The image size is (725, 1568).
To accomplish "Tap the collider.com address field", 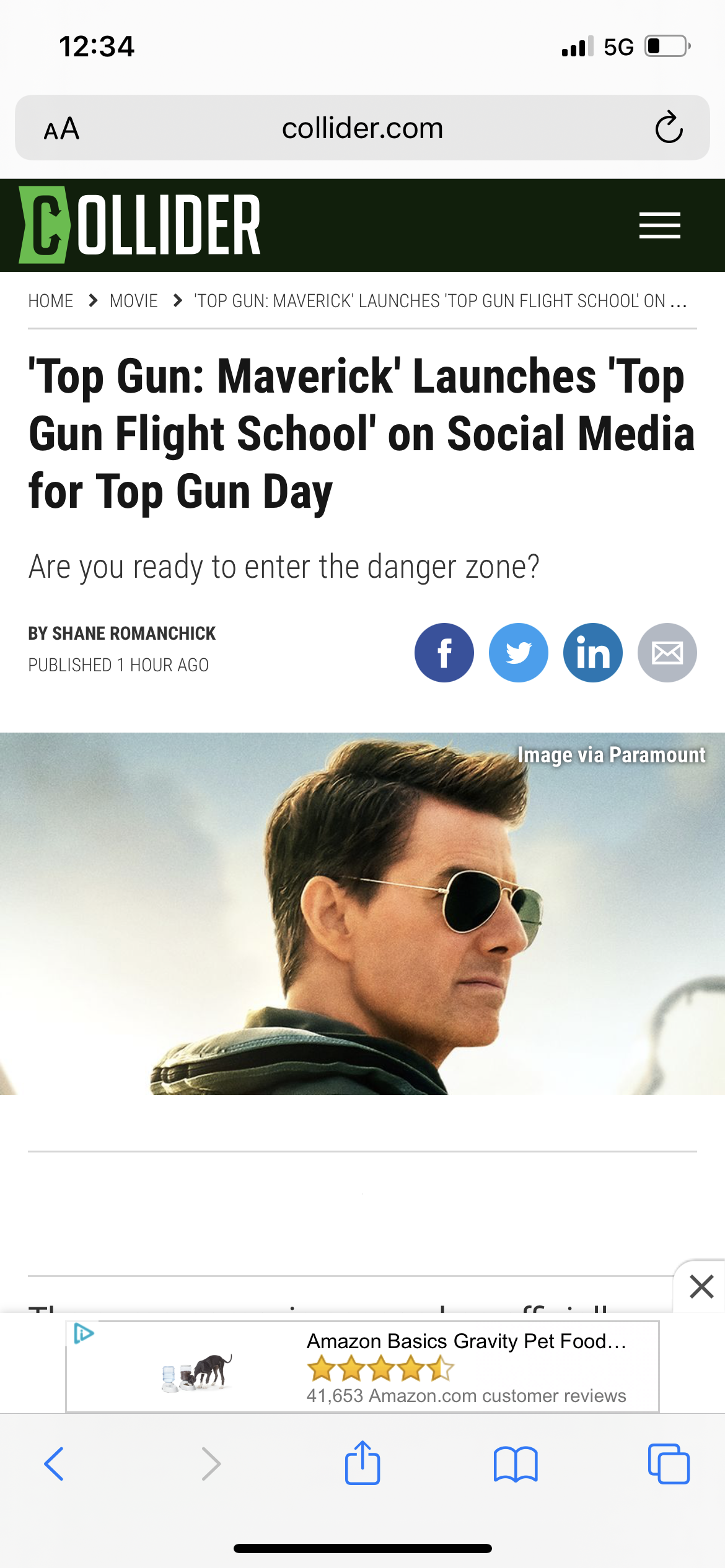I will [x=362, y=128].
